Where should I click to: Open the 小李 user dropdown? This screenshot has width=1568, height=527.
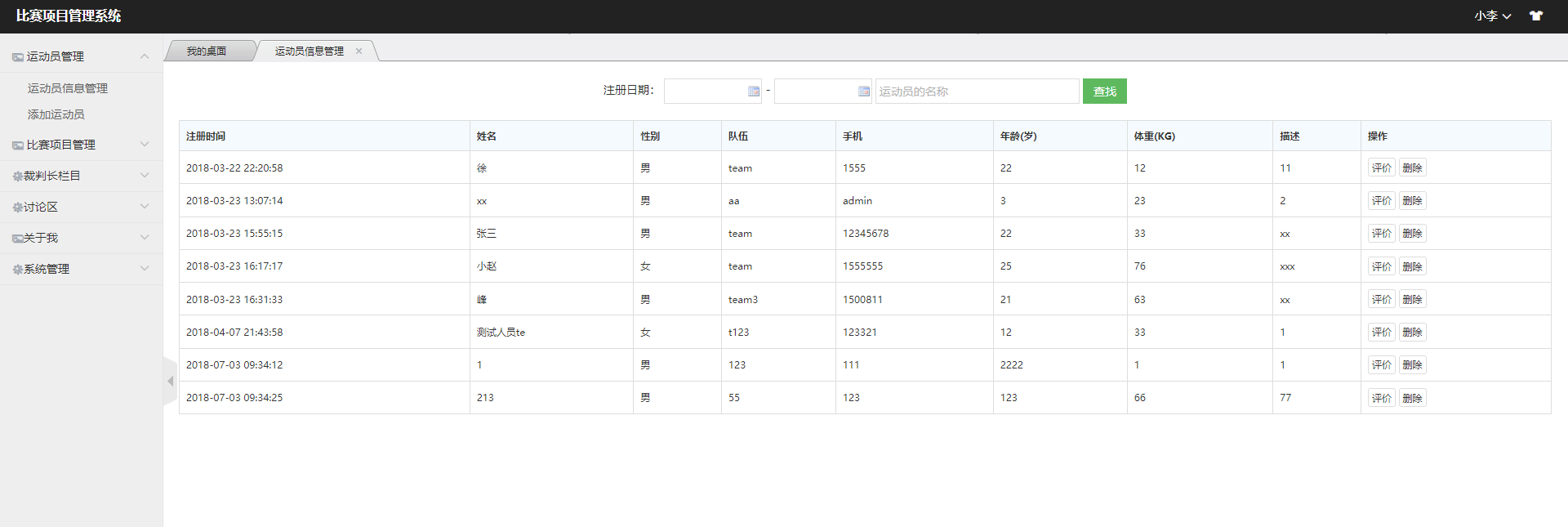pyautogui.click(x=1493, y=16)
